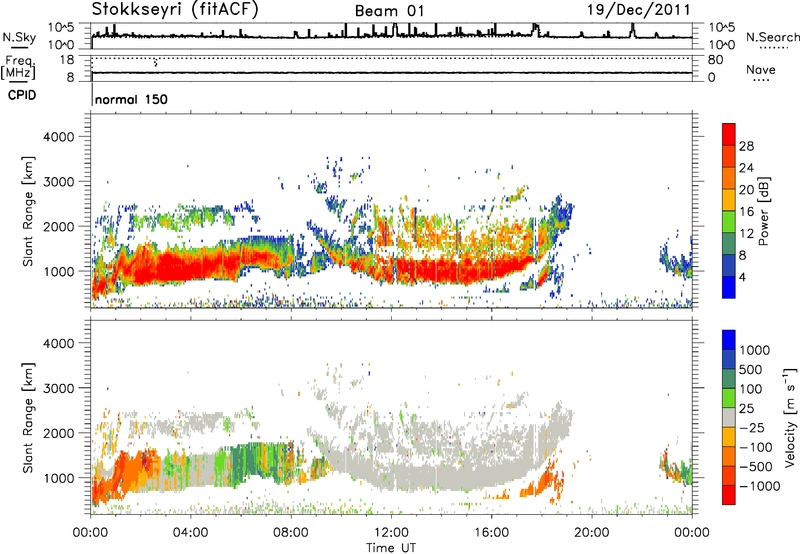Click the red bottom of velocity color bar

[729, 495]
